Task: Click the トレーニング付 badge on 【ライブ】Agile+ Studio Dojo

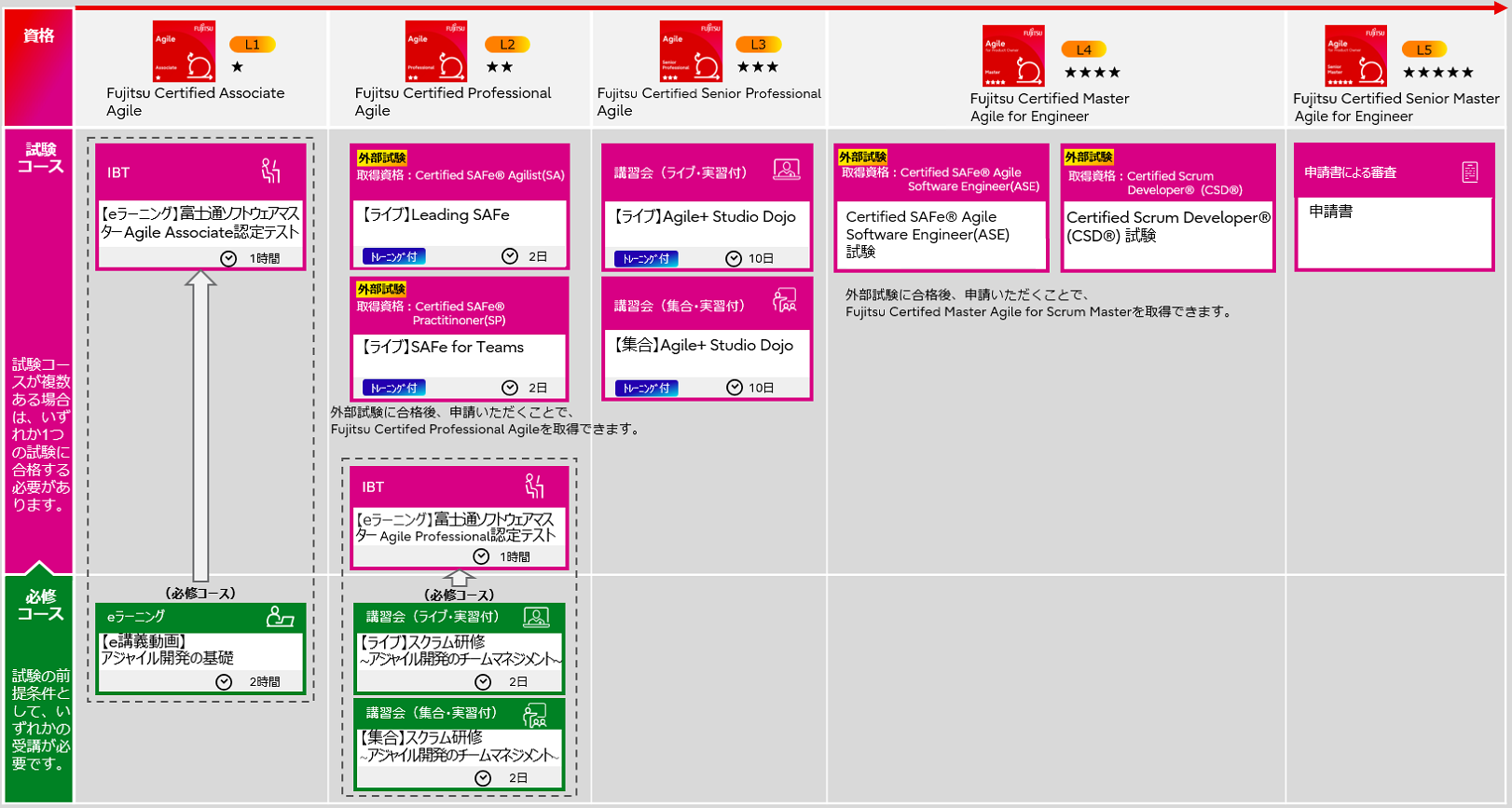Action: [646, 258]
